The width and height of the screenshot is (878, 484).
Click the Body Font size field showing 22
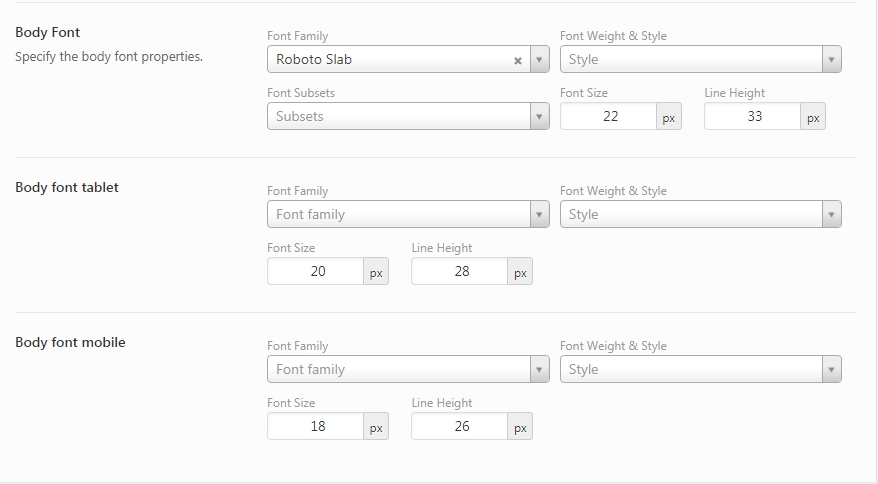[610, 117]
